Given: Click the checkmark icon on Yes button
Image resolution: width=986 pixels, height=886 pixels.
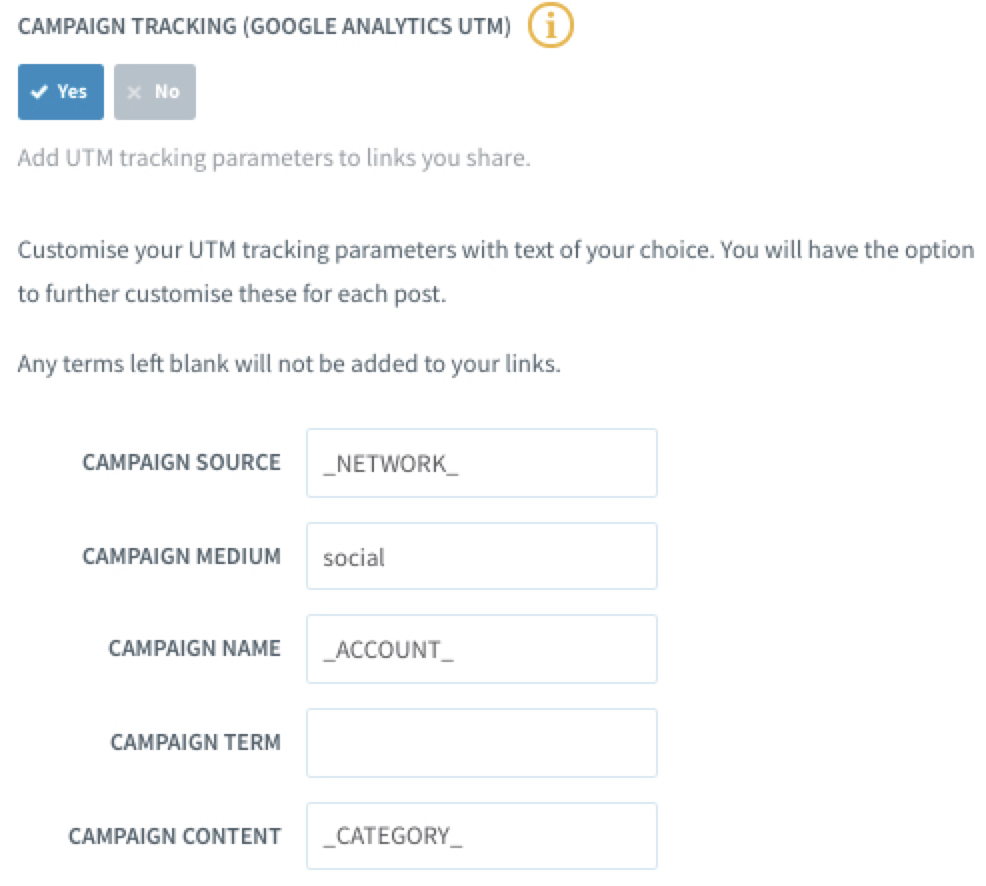Looking at the screenshot, I should [x=39, y=92].
